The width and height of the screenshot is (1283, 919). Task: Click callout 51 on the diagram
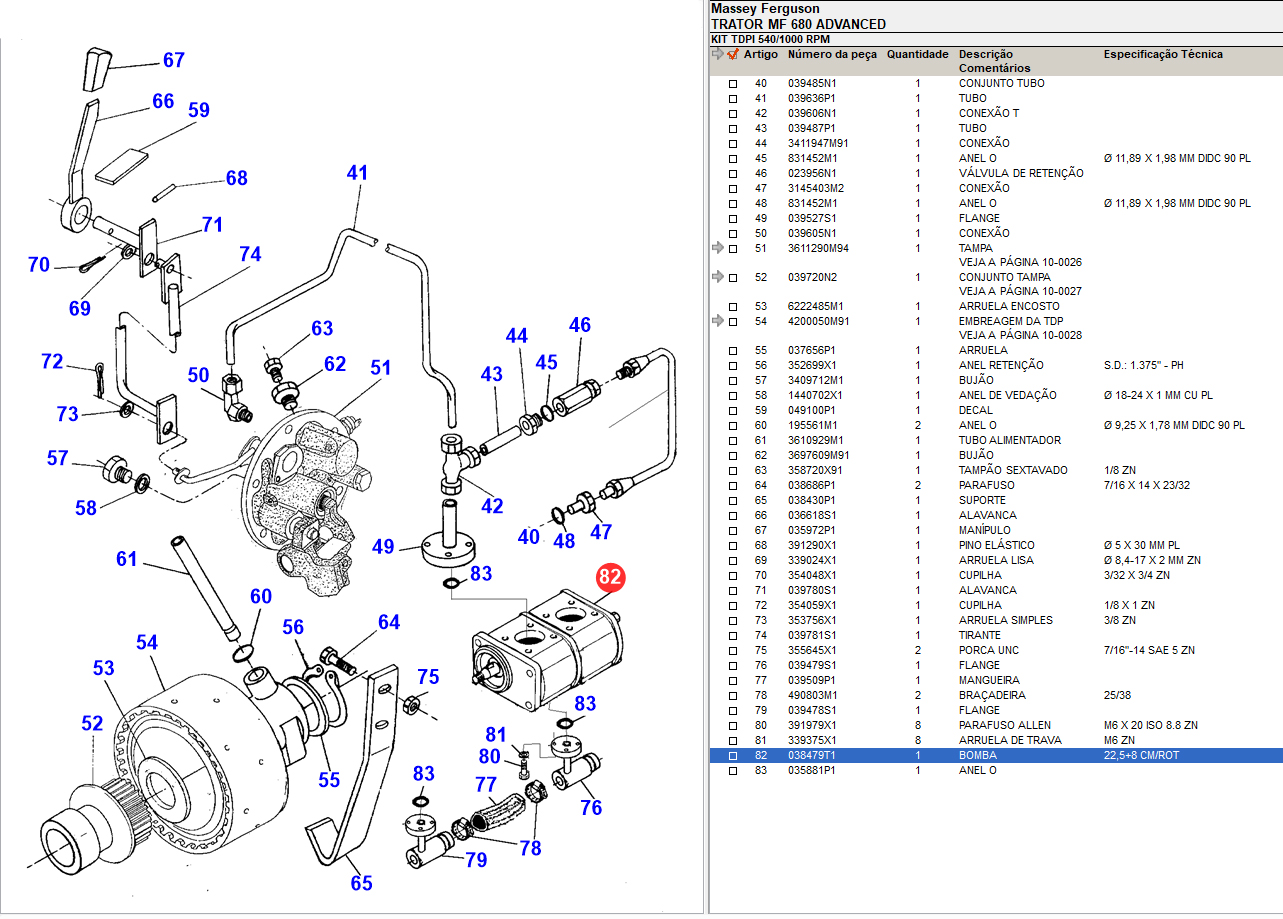click(380, 368)
